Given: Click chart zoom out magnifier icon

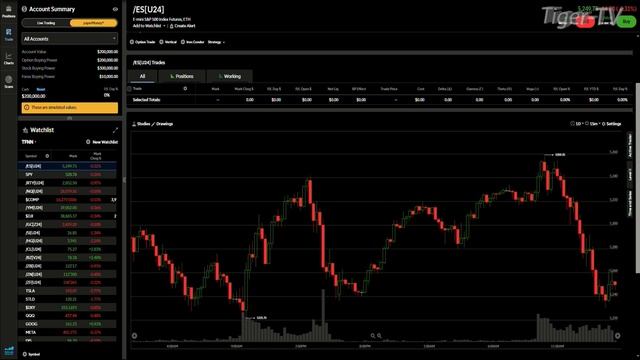Looking at the screenshot, I should (373, 336).
